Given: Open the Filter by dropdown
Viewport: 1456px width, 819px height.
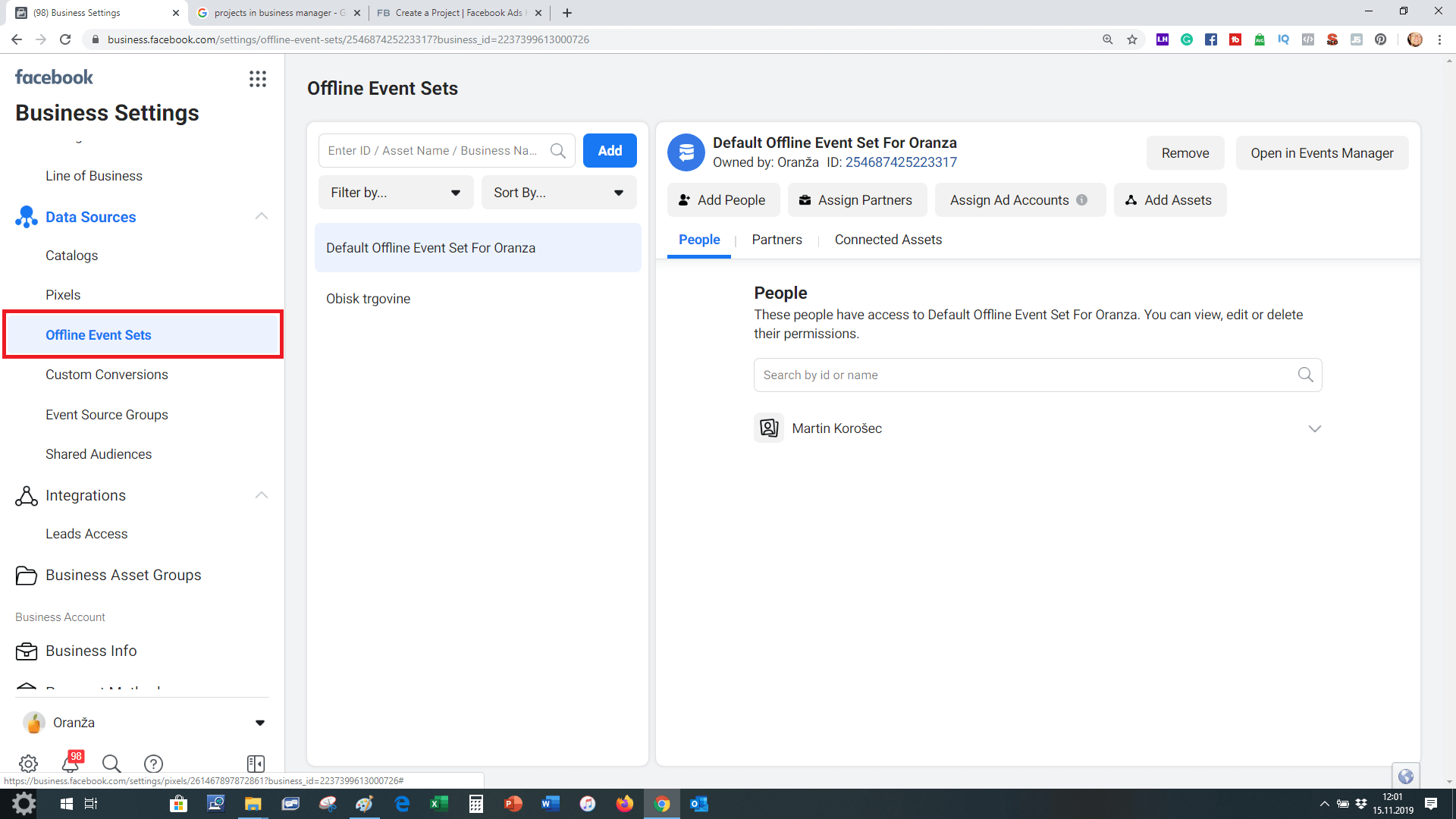Looking at the screenshot, I should point(396,193).
